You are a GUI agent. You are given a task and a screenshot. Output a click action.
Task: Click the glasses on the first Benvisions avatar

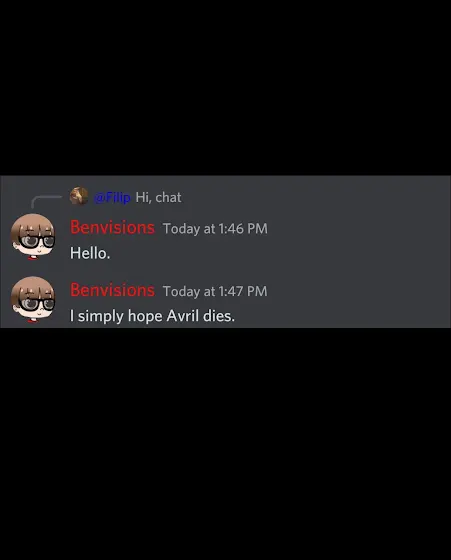tap(37, 242)
